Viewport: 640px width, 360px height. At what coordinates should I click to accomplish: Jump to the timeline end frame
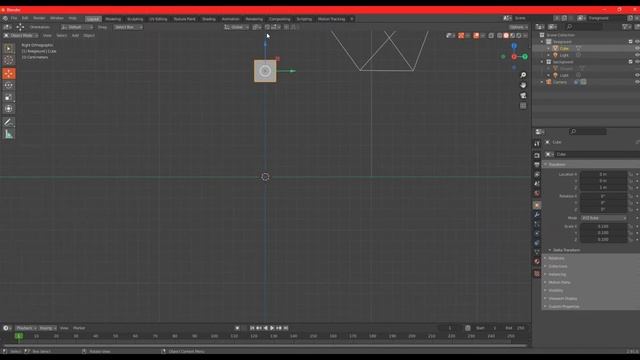[x=286, y=328]
